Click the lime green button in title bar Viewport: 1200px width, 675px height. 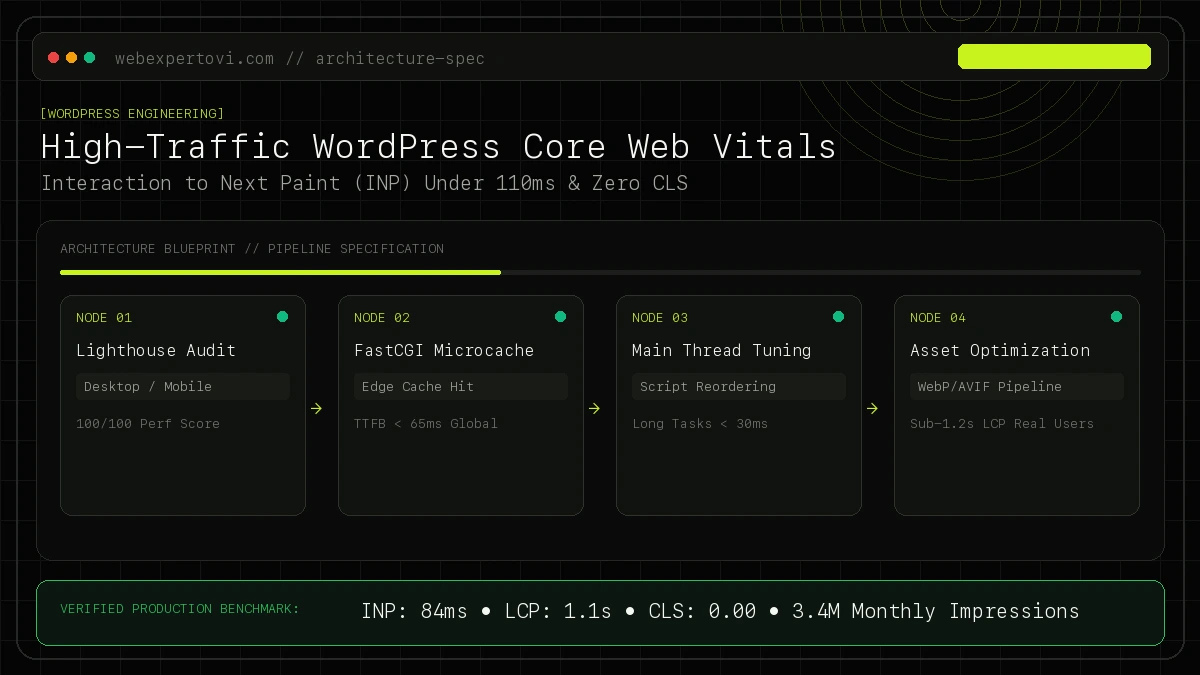pyautogui.click(x=1054, y=56)
